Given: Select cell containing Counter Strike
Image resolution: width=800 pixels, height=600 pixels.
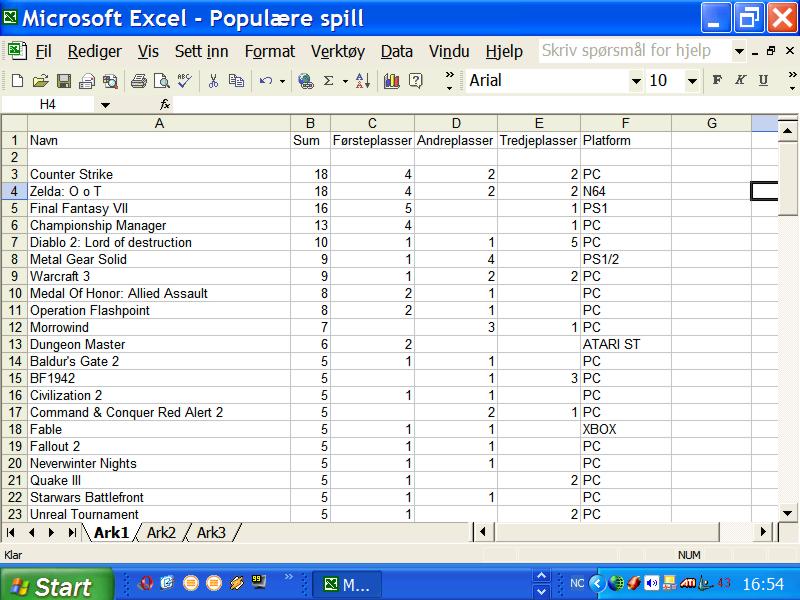Looking at the screenshot, I should pos(159,174).
